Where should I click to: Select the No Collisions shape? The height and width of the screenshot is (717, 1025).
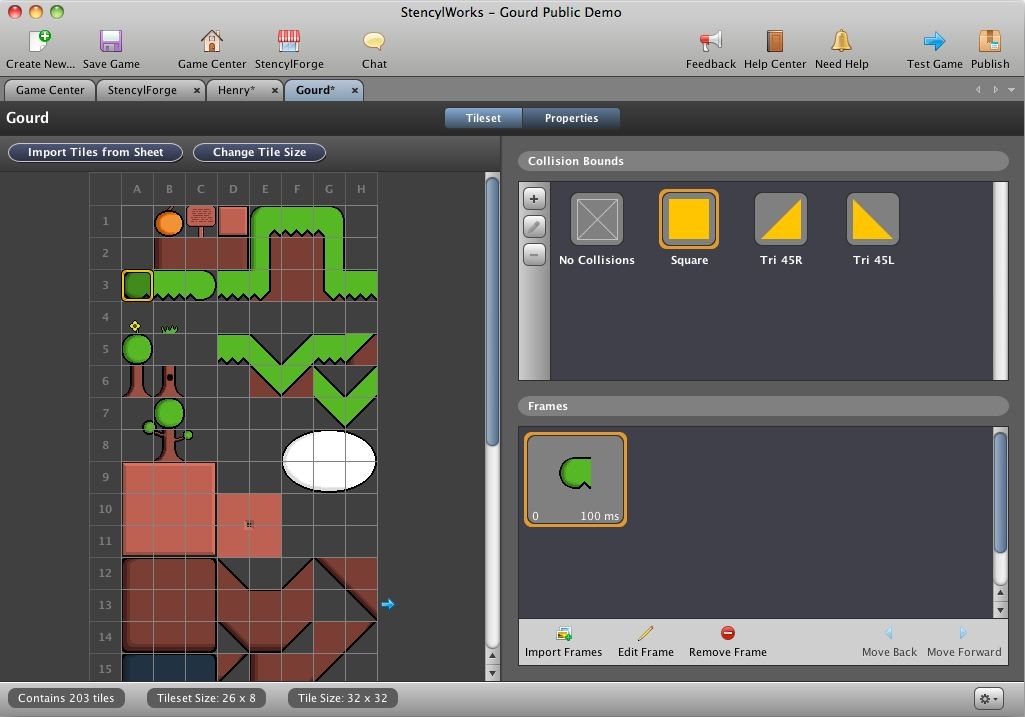pos(597,220)
